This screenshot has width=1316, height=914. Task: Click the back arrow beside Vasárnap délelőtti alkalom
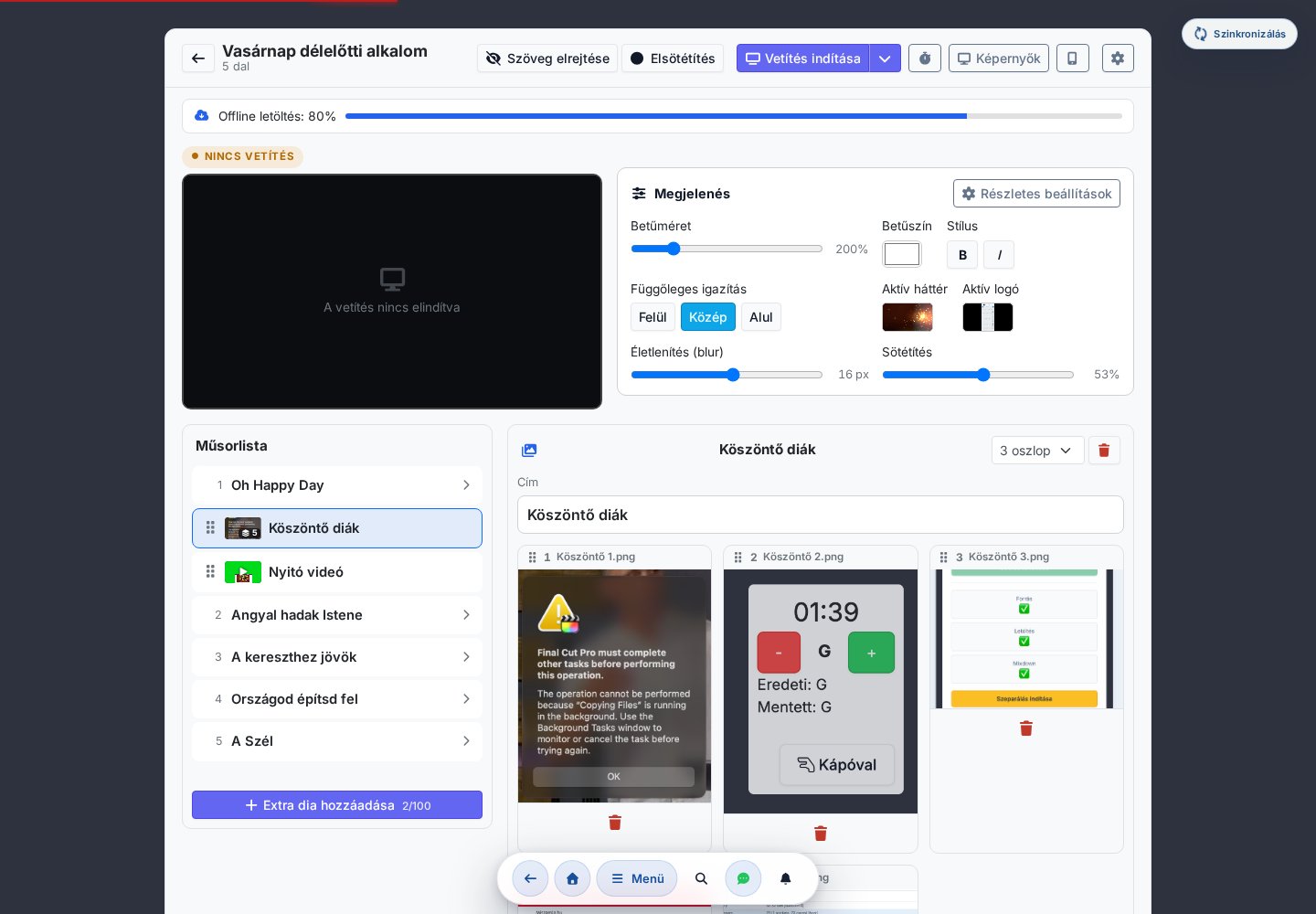198,58
